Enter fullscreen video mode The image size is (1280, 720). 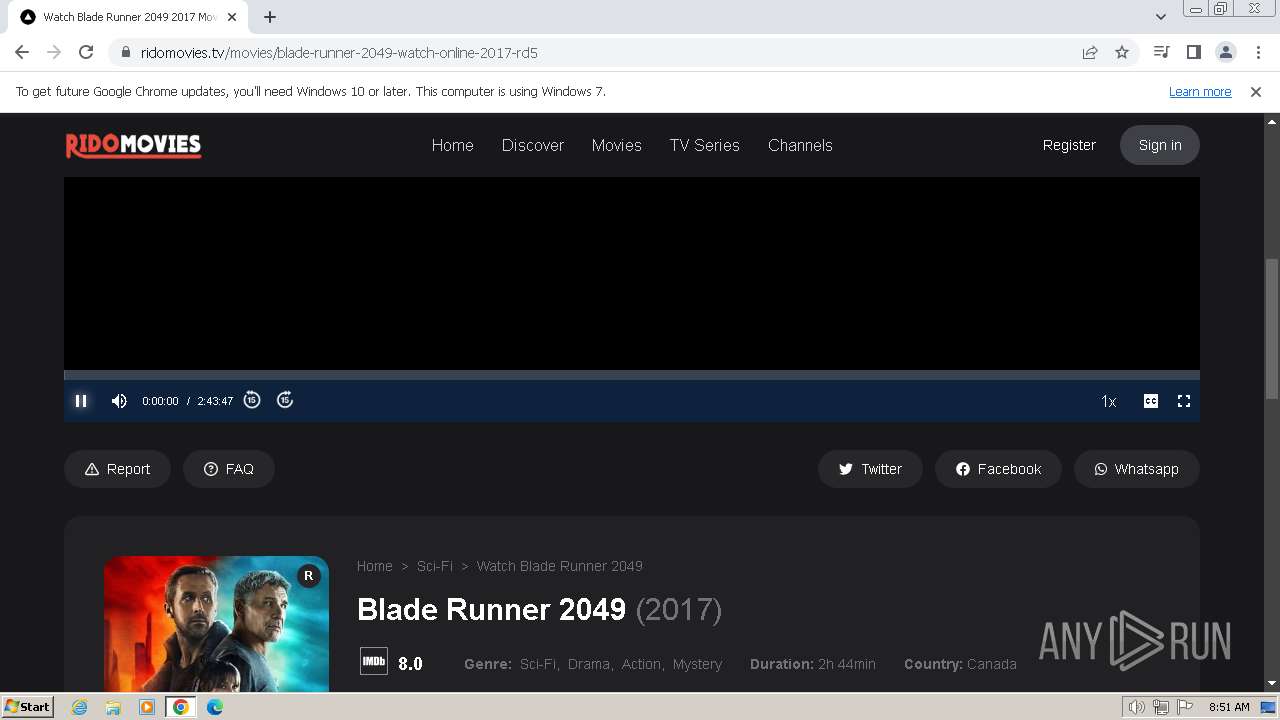1184,401
